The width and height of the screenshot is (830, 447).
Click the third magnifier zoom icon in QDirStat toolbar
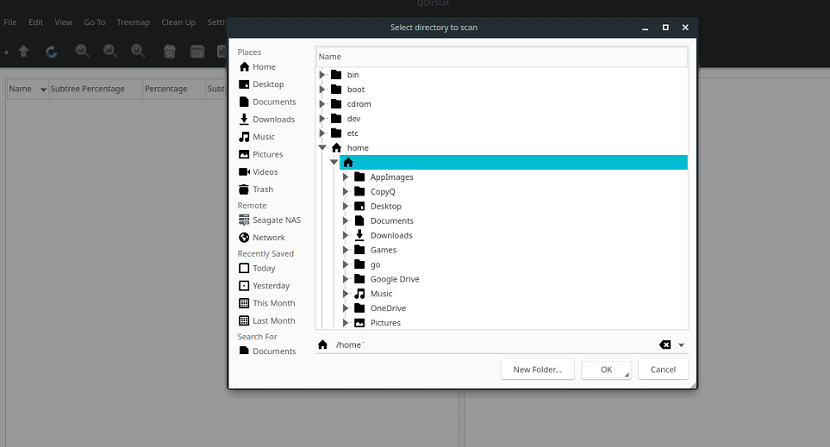(138, 51)
